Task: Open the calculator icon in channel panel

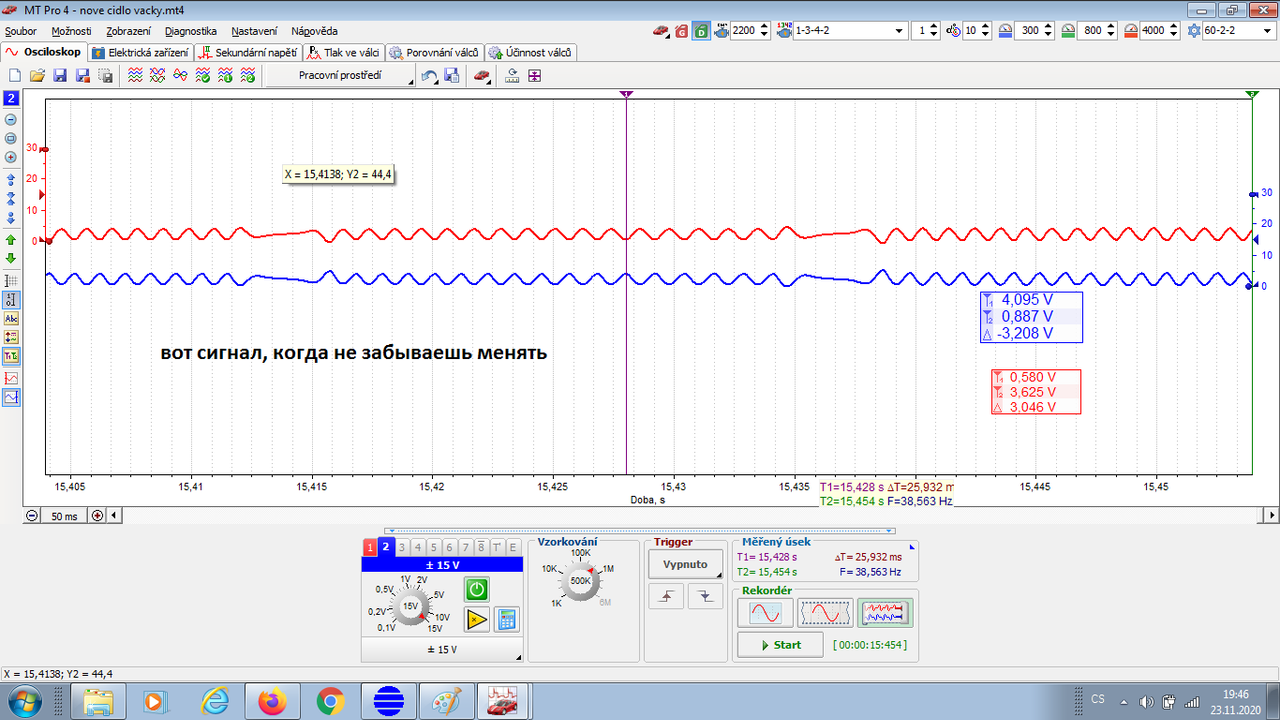Action: (x=507, y=619)
